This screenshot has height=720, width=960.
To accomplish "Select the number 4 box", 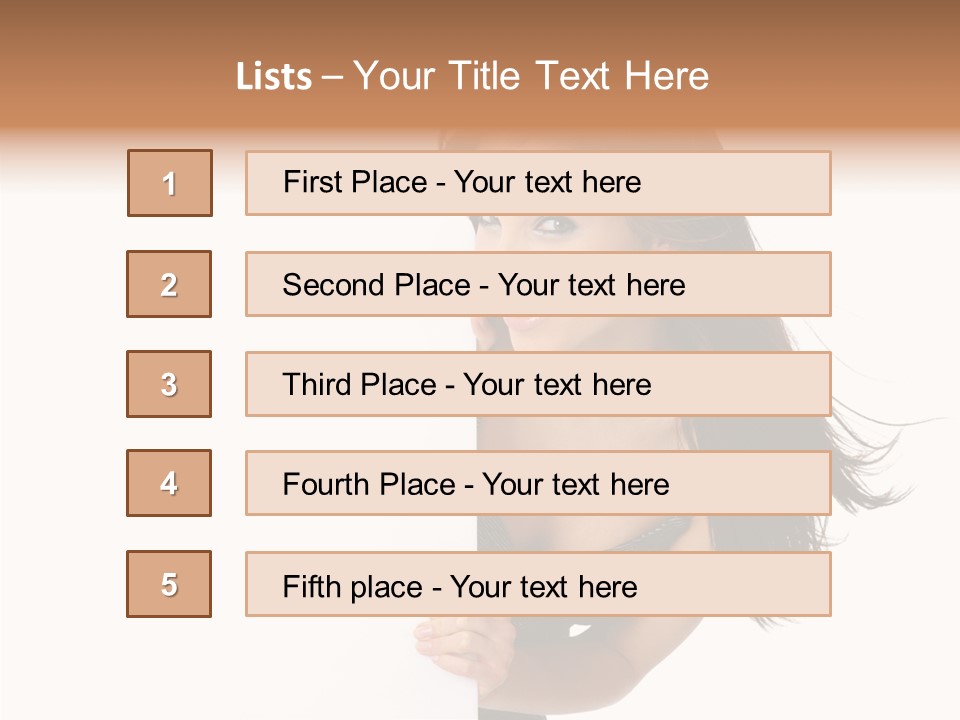I will click(169, 483).
